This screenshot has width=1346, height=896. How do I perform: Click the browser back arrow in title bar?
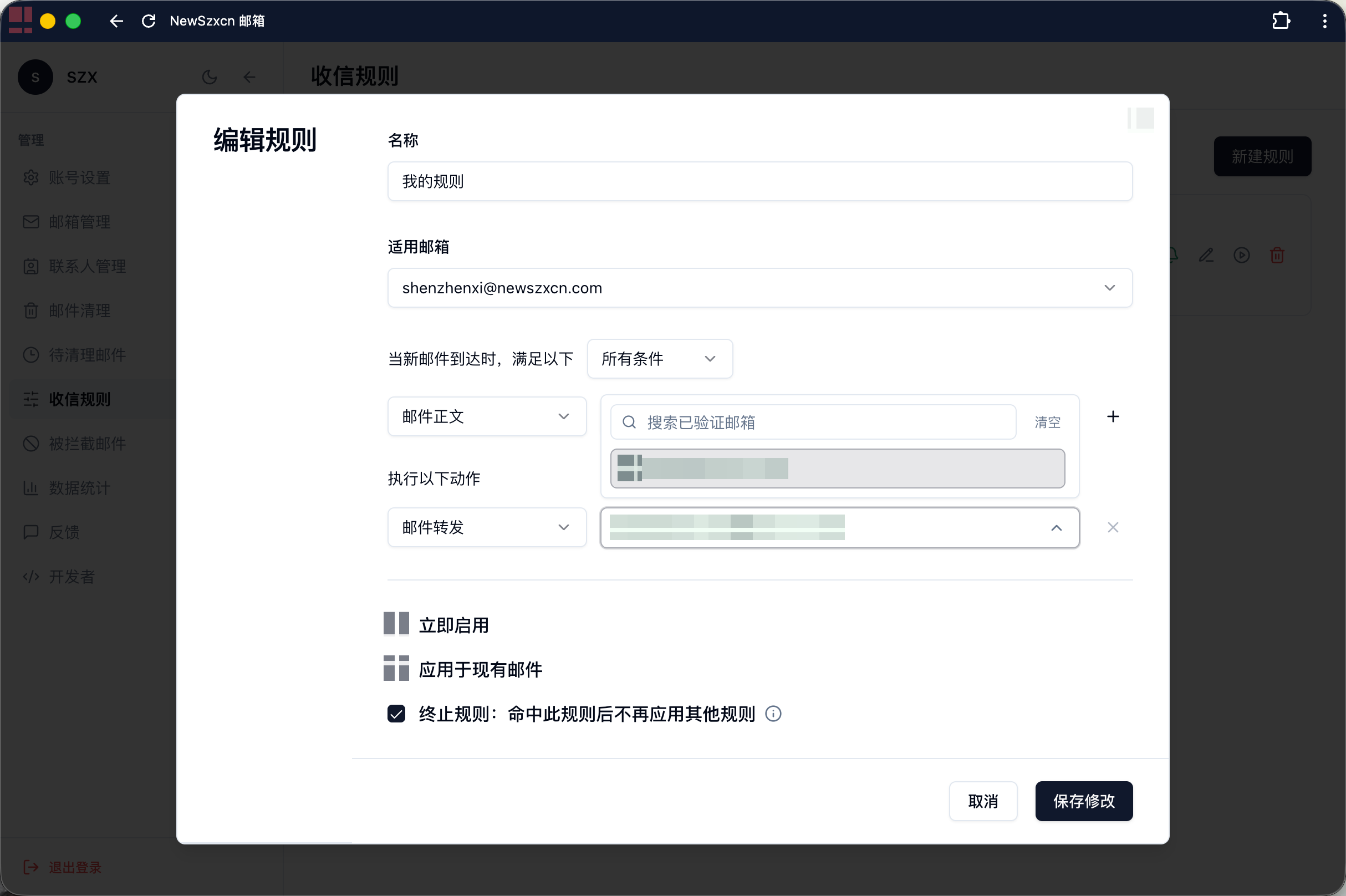(116, 21)
